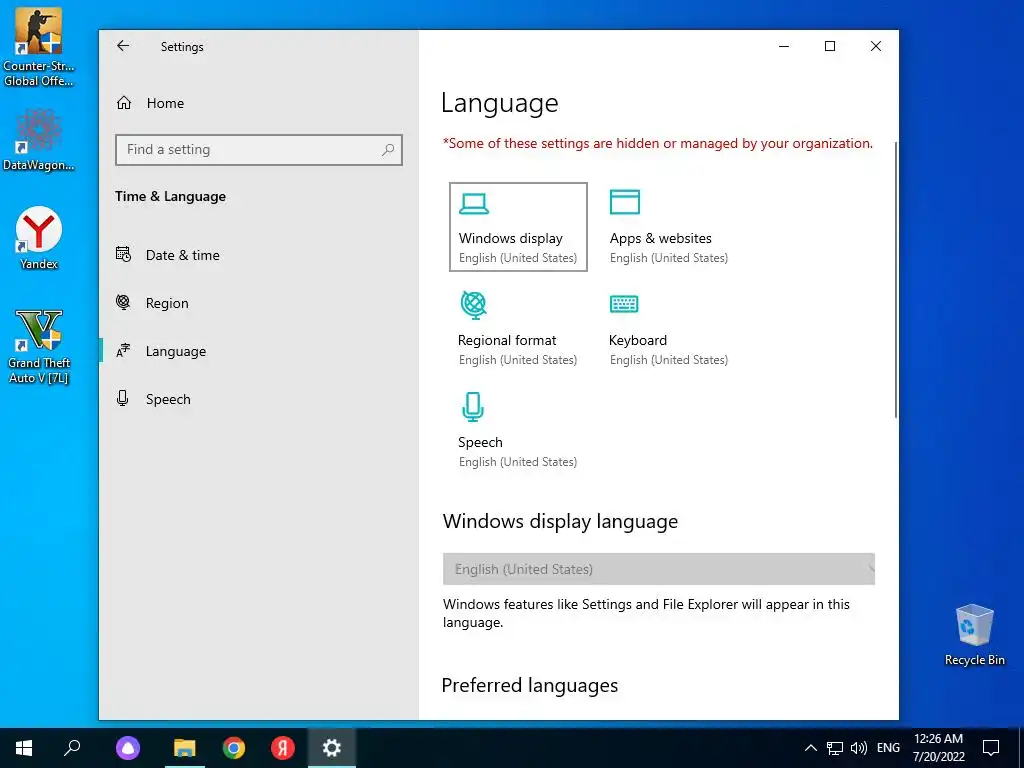
Task: Click the Apps & websites tile
Action: click(x=668, y=227)
